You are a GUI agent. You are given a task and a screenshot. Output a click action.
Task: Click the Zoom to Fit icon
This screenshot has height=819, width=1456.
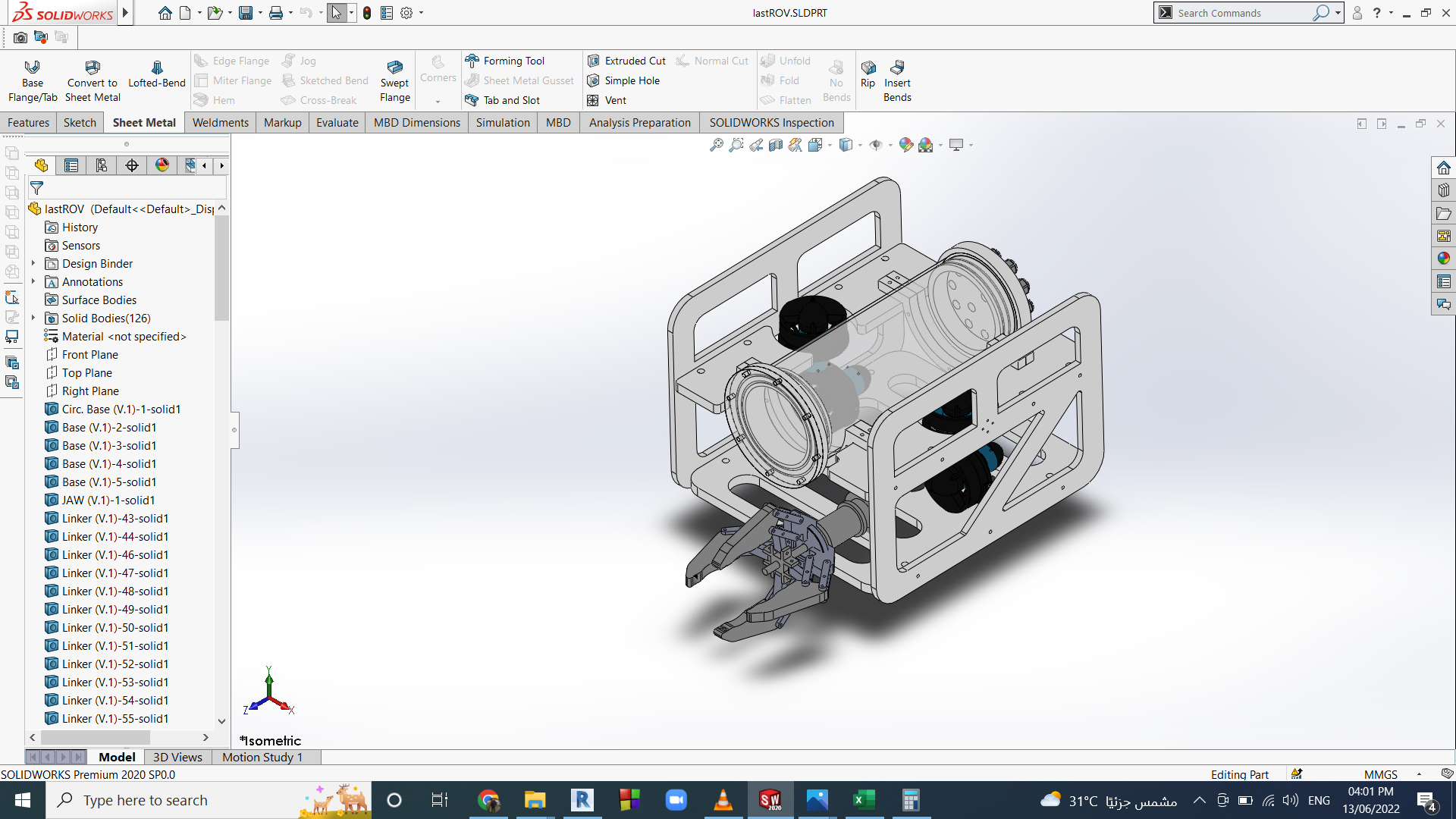716,145
